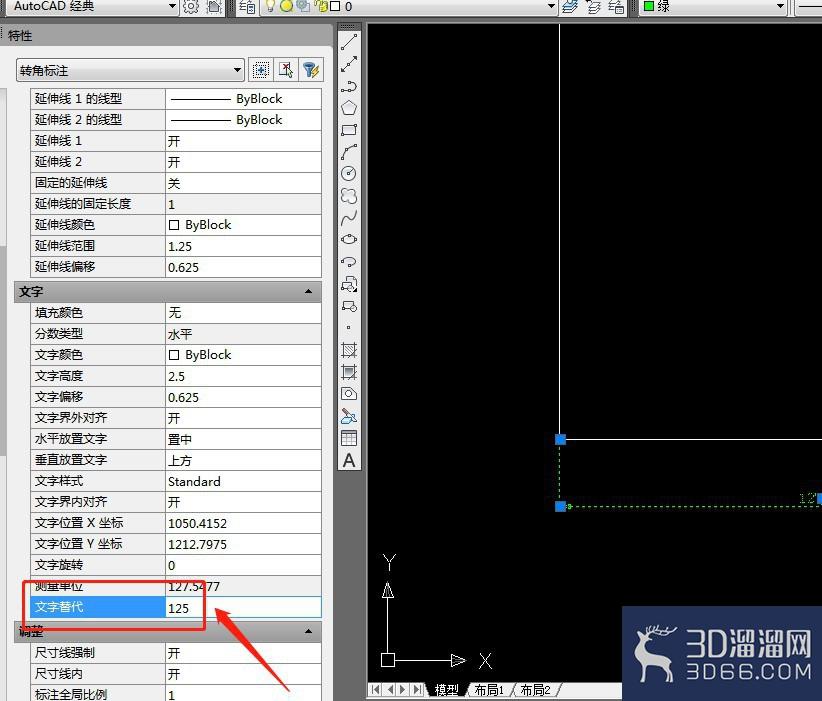
Task: Select the Construction Line tool
Action: point(349,64)
